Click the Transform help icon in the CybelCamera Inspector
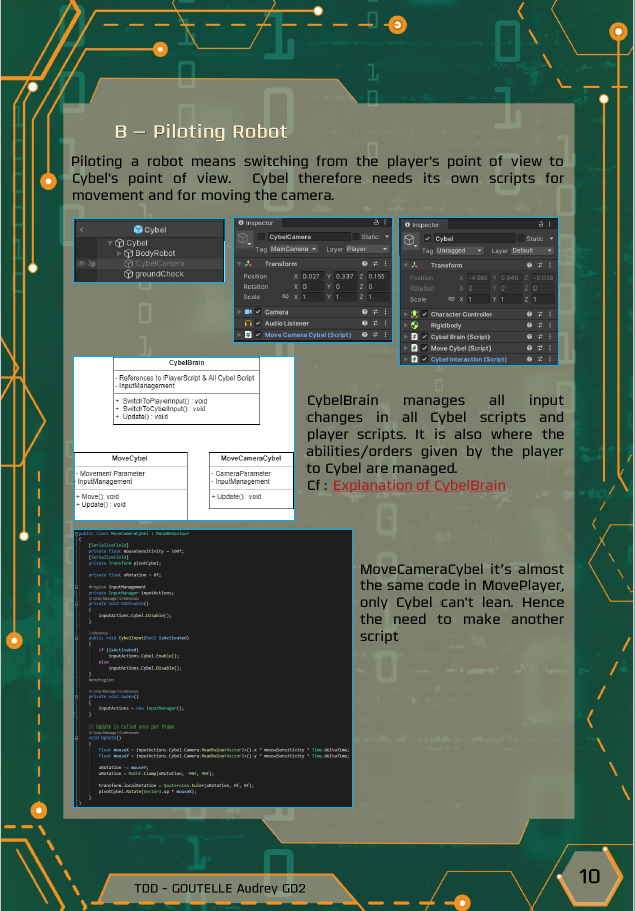 (364, 264)
